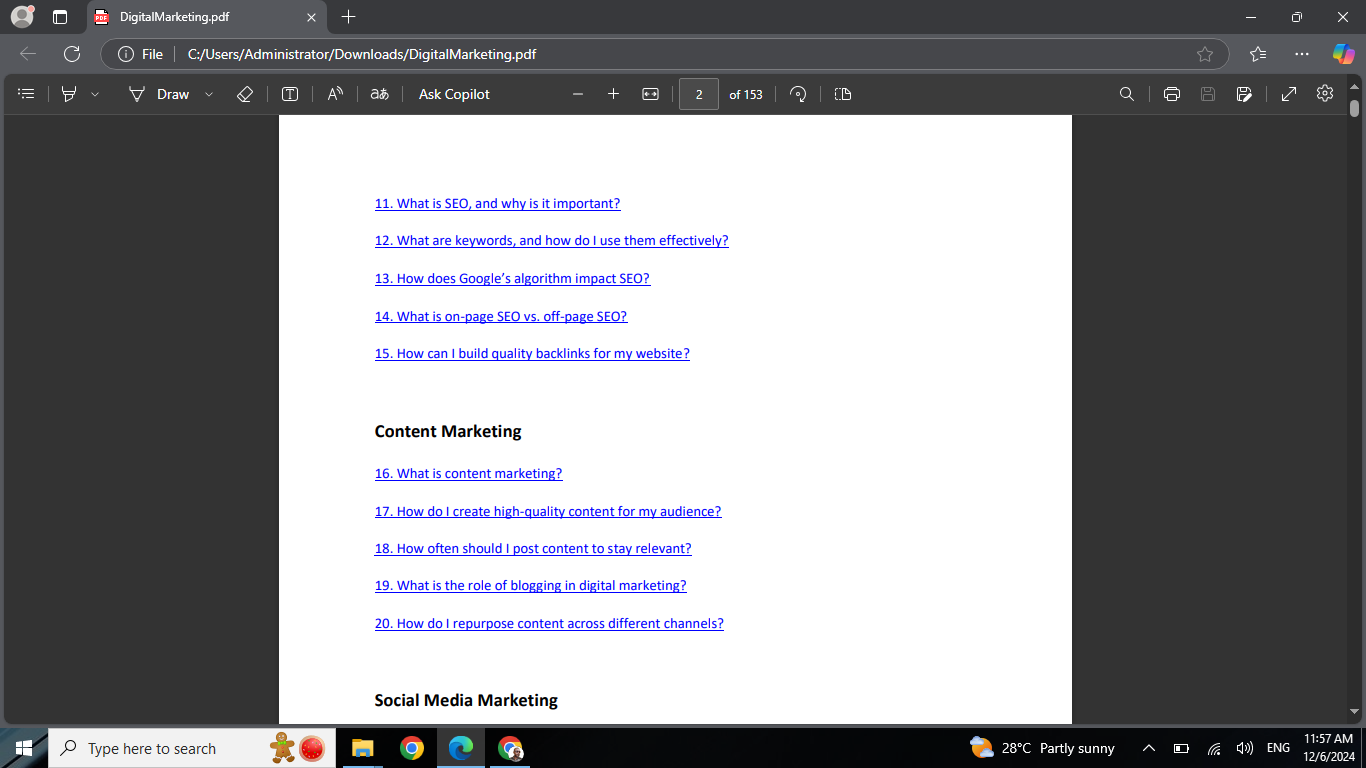Activate the Erase tool
Viewport: 1366px width, 768px height.
click(244, 93)
